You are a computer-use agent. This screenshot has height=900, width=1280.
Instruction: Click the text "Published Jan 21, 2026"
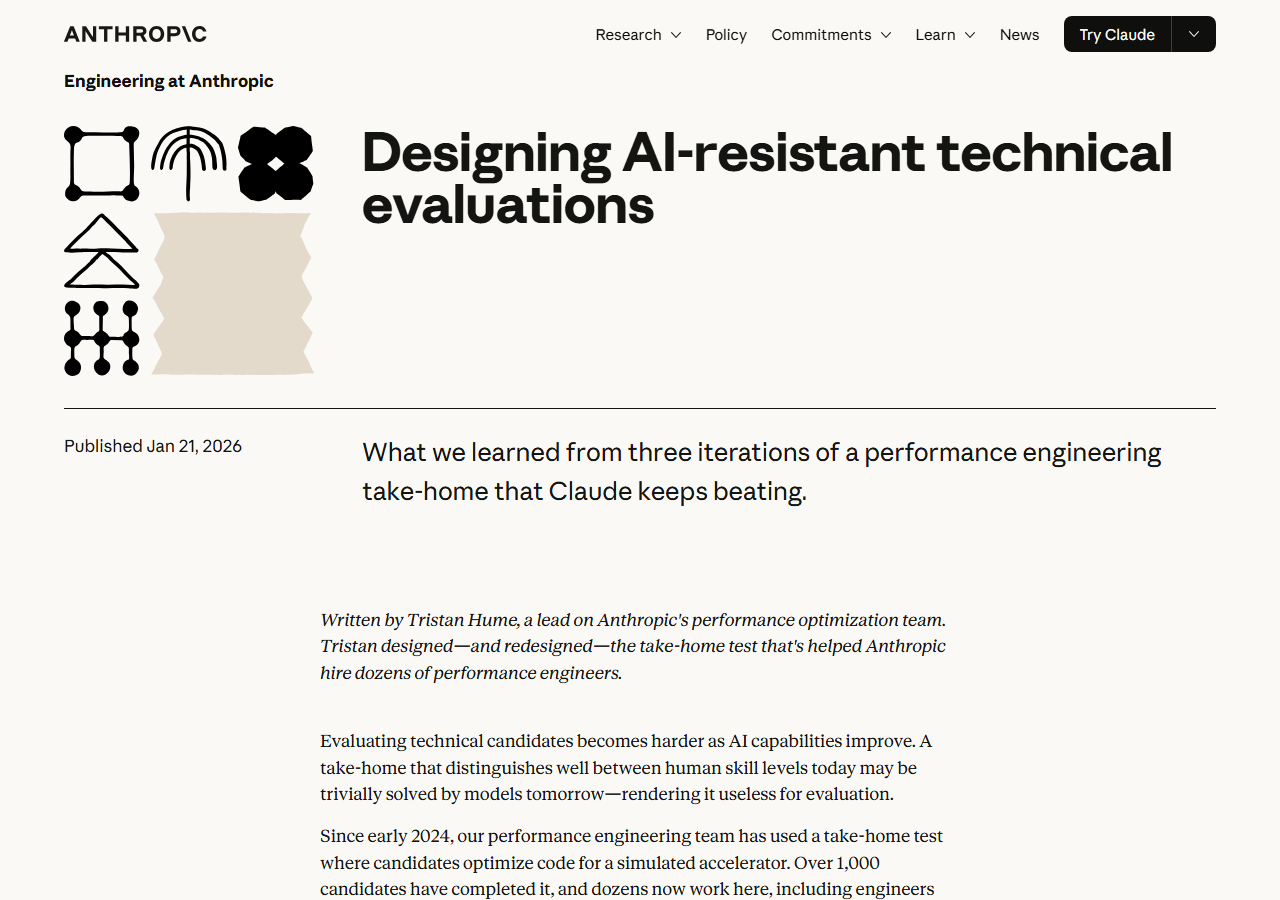click(x=153, y=446)
